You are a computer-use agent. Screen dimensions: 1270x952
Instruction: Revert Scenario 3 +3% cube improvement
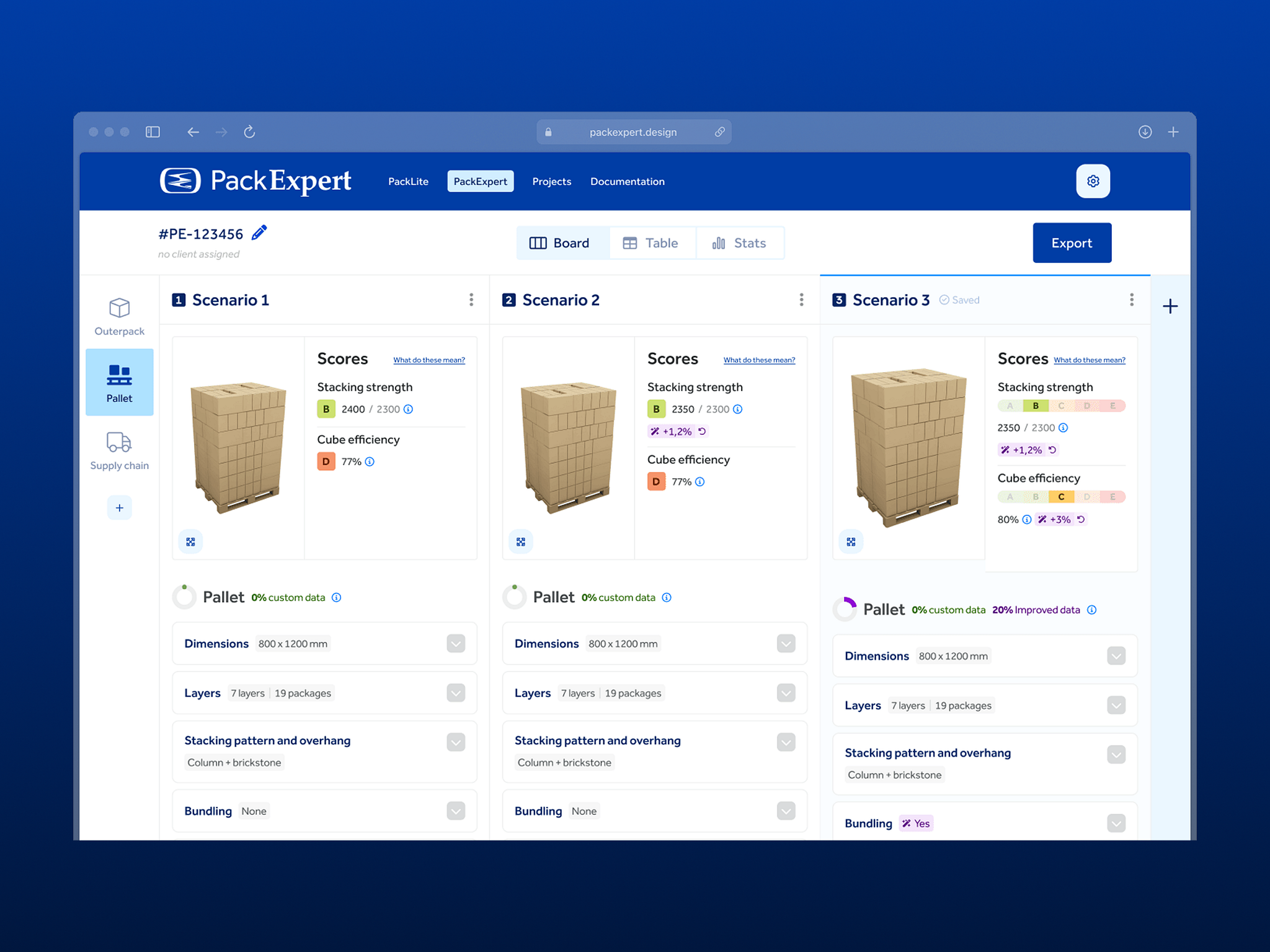(1081, 520)
